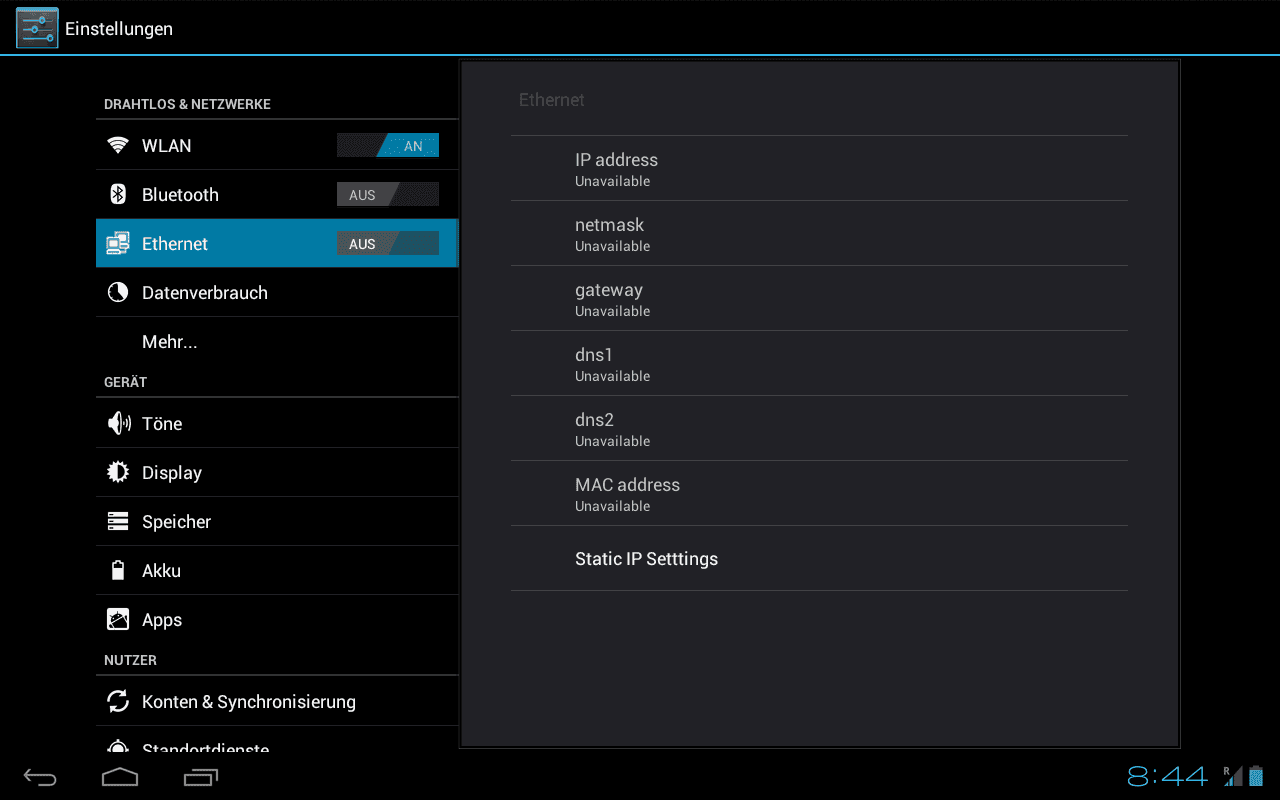Click the battery status icon
This screenshot has width=1280, height=800.
(x=1256, y=776)
